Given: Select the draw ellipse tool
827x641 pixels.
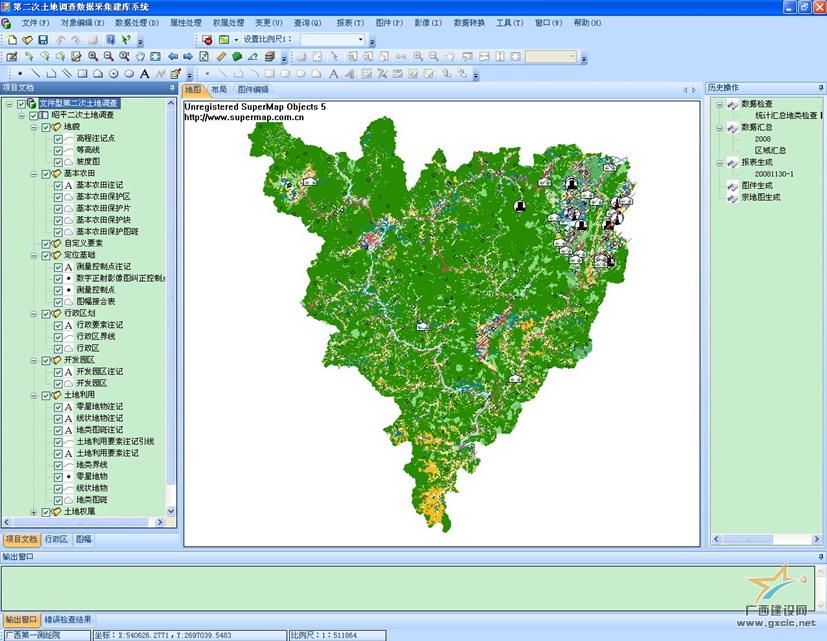Looking at the screenshot, I should click(x=129, y=74).
